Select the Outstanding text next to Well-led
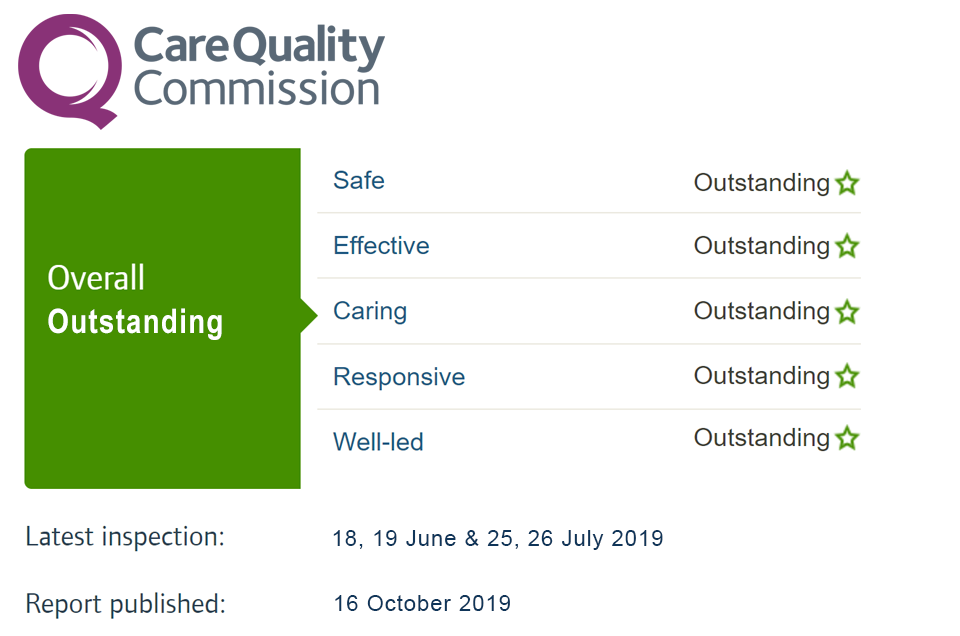The width and height of the screenshot is (960, 636). coord(762,438)
